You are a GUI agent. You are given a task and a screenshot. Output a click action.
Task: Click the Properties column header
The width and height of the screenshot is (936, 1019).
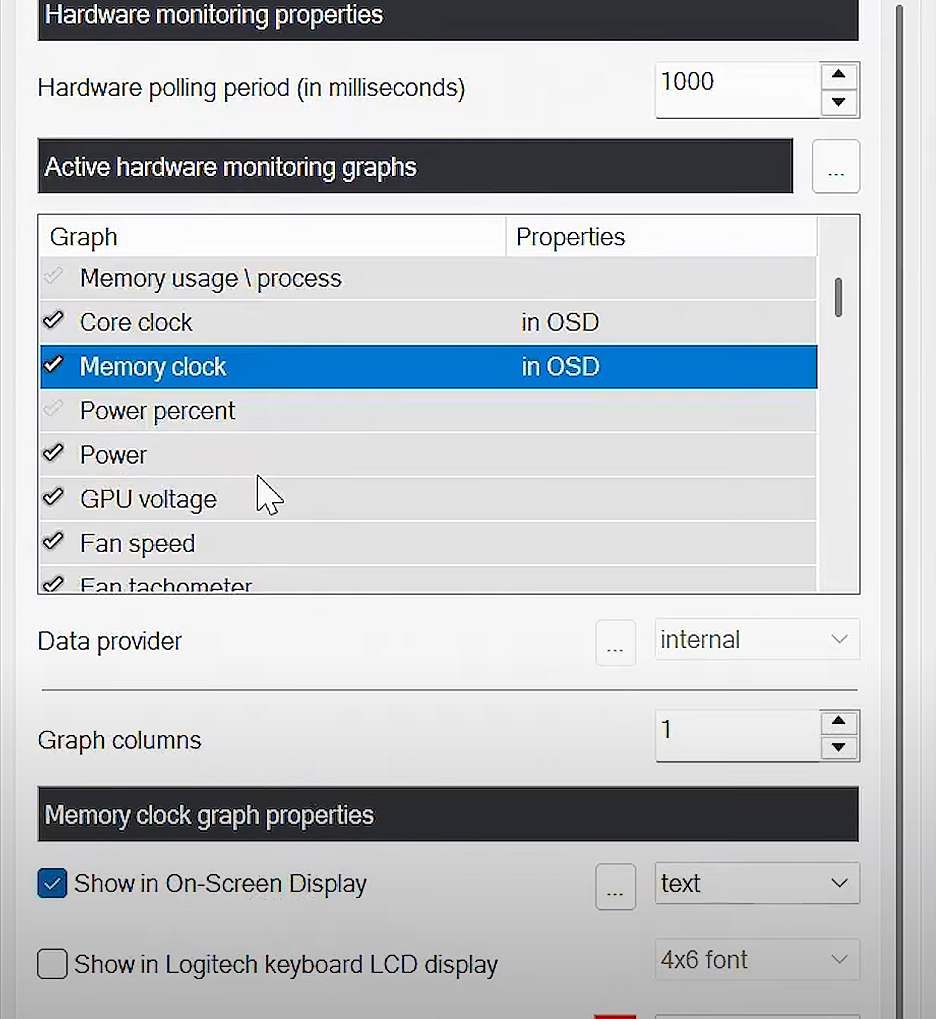[x=570, y=236]
